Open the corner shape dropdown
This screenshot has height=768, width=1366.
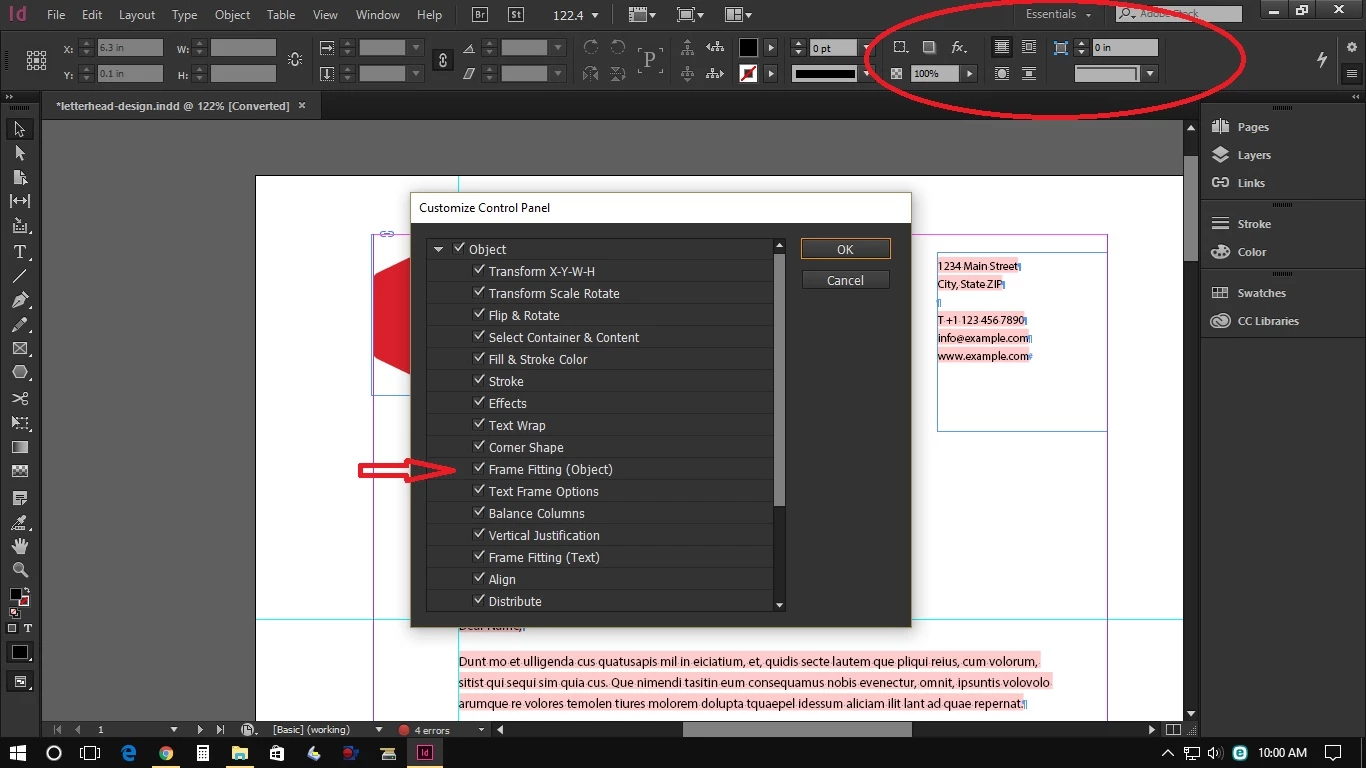pos(1150,74)
